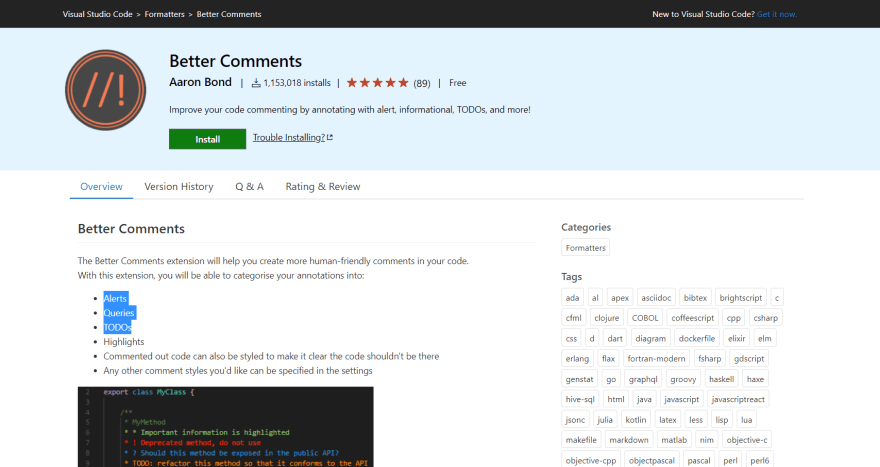Switch to Version History tab

click(178, 186)
